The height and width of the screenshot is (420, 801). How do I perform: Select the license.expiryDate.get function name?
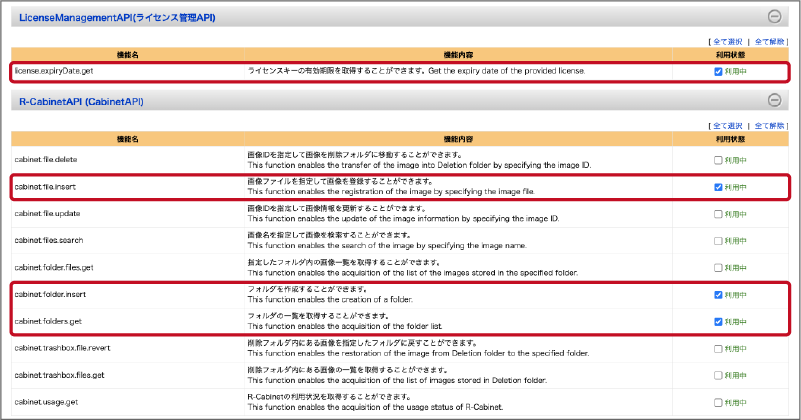(x=54, y=71)
